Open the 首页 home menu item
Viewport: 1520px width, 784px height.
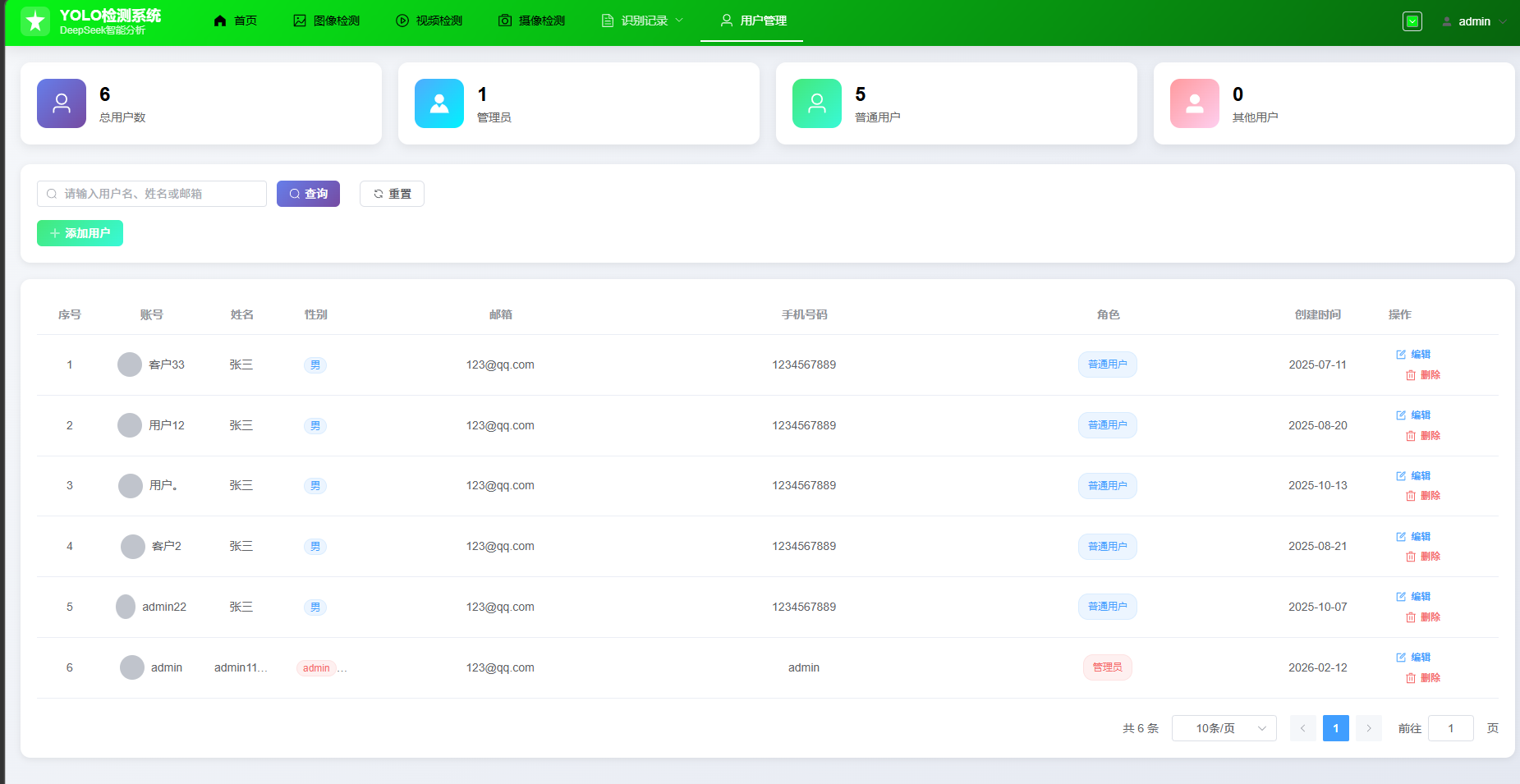(236, 21)
